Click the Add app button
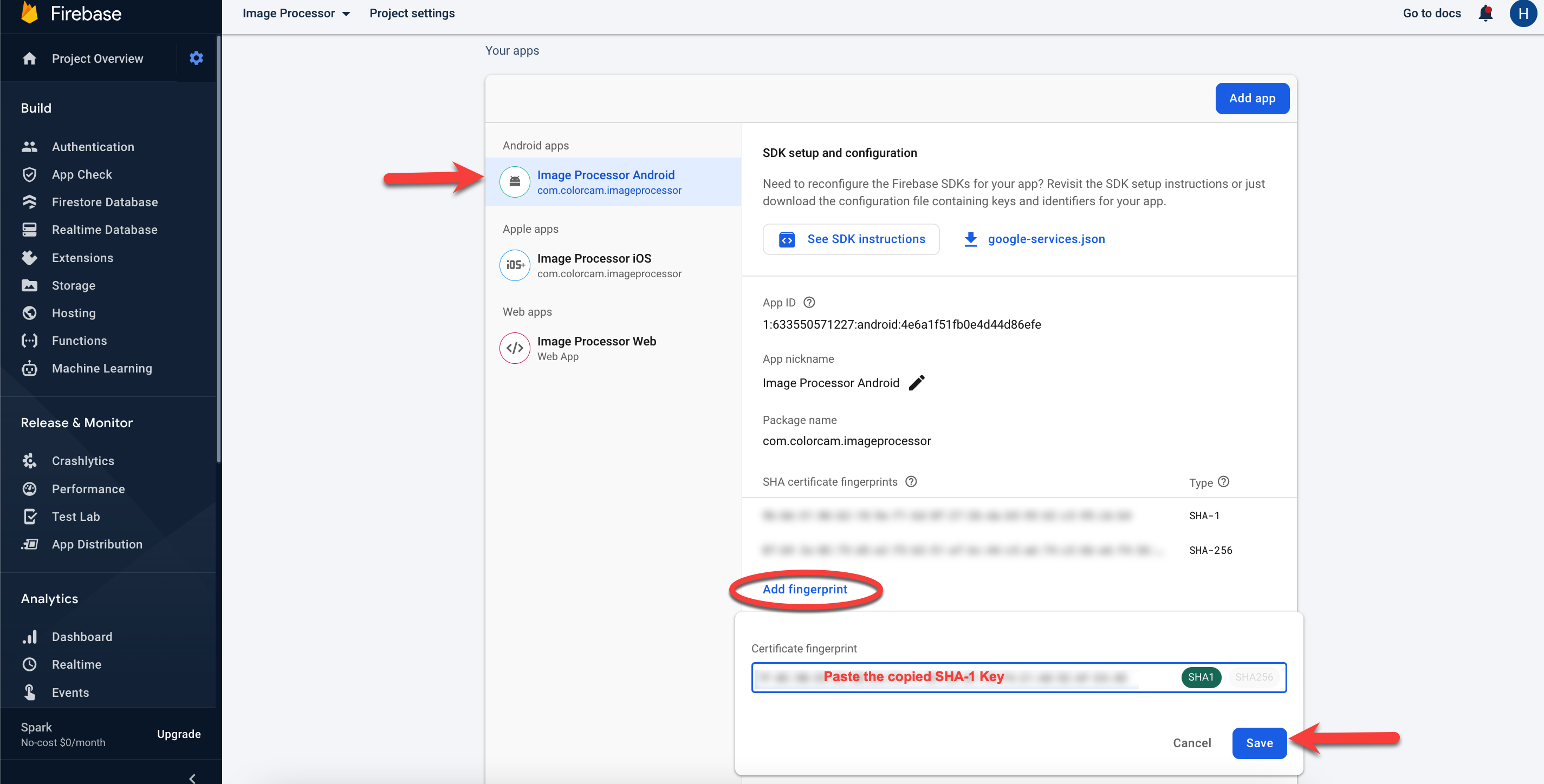The image size is (1544, 784). coord(1252,98)
